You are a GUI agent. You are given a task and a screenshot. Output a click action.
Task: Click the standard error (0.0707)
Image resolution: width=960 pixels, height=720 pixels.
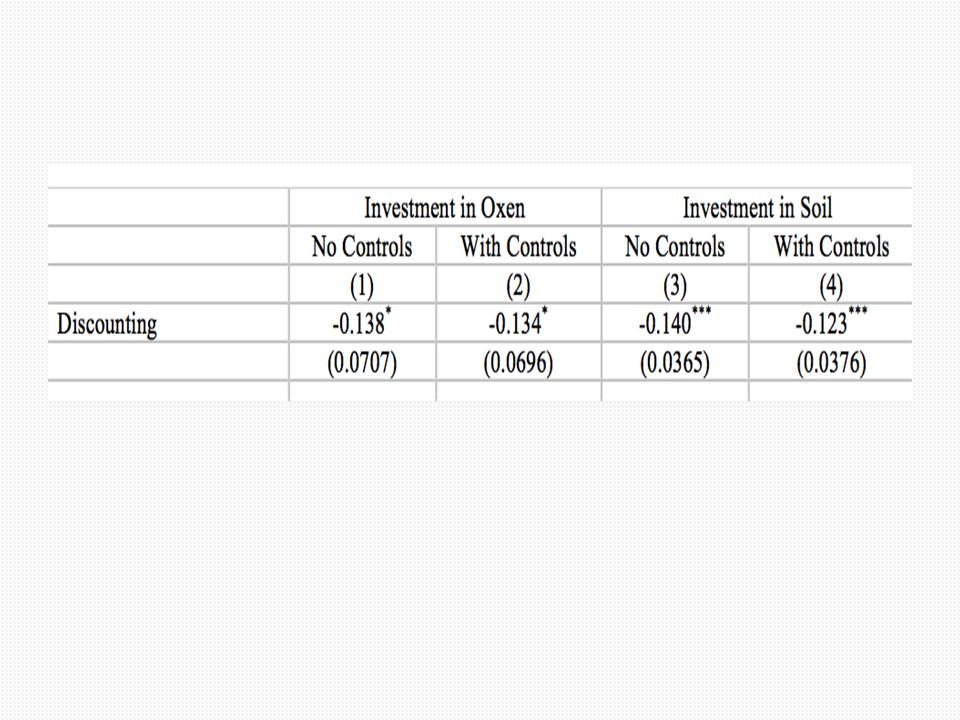(362, 362)
